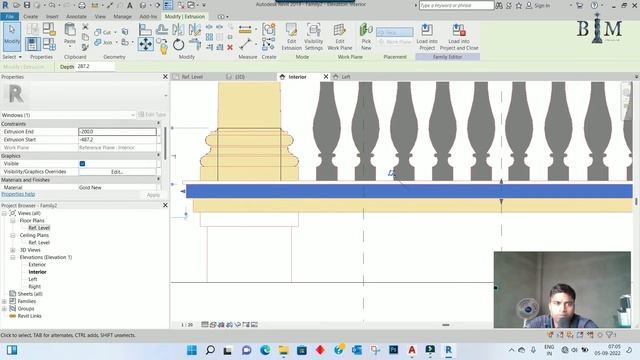Screen dimensions: 640x360
Task: Open the Select panel dropdown
Action: point(12,57)
